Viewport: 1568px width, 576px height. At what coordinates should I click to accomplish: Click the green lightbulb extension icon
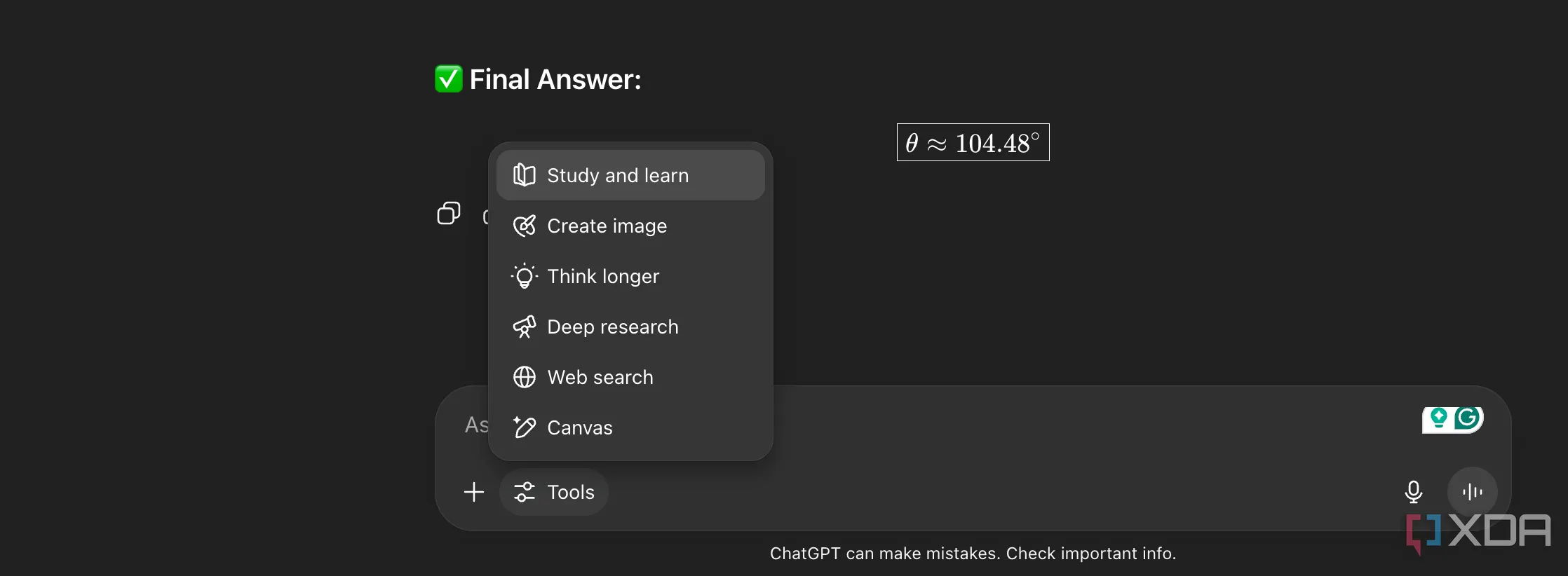tap(1439, 418)
